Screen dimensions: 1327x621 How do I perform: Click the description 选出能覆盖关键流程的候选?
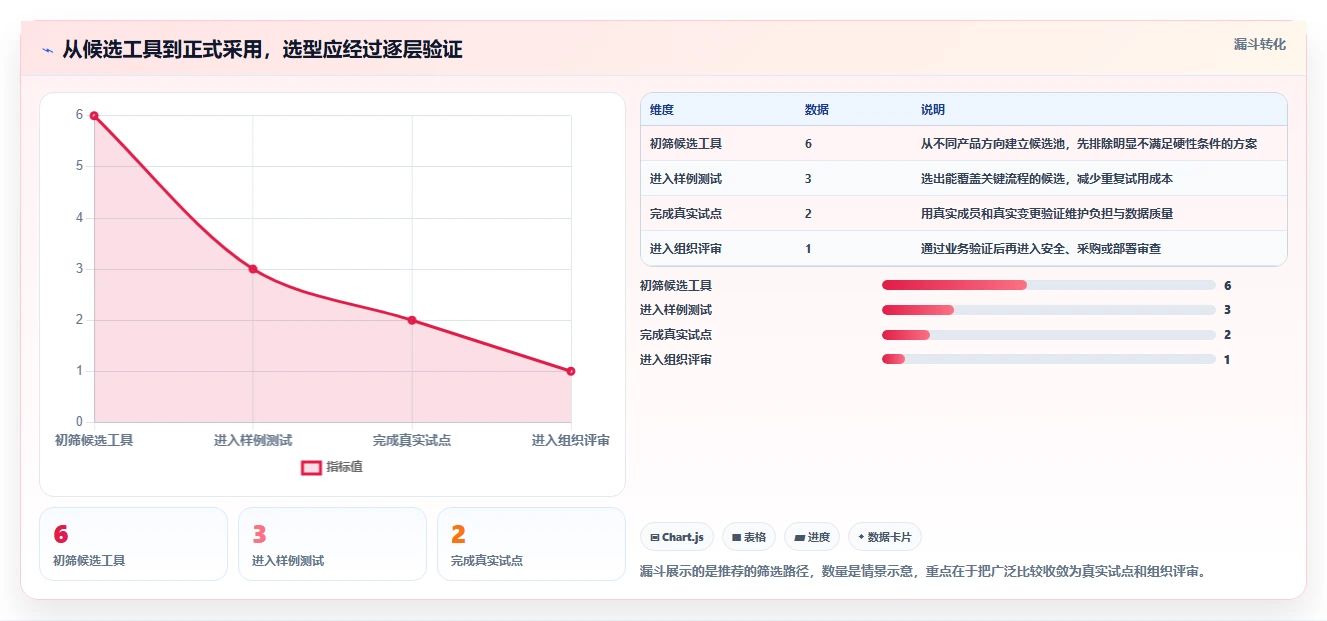pyautogui.click(x=1047, y=179)
